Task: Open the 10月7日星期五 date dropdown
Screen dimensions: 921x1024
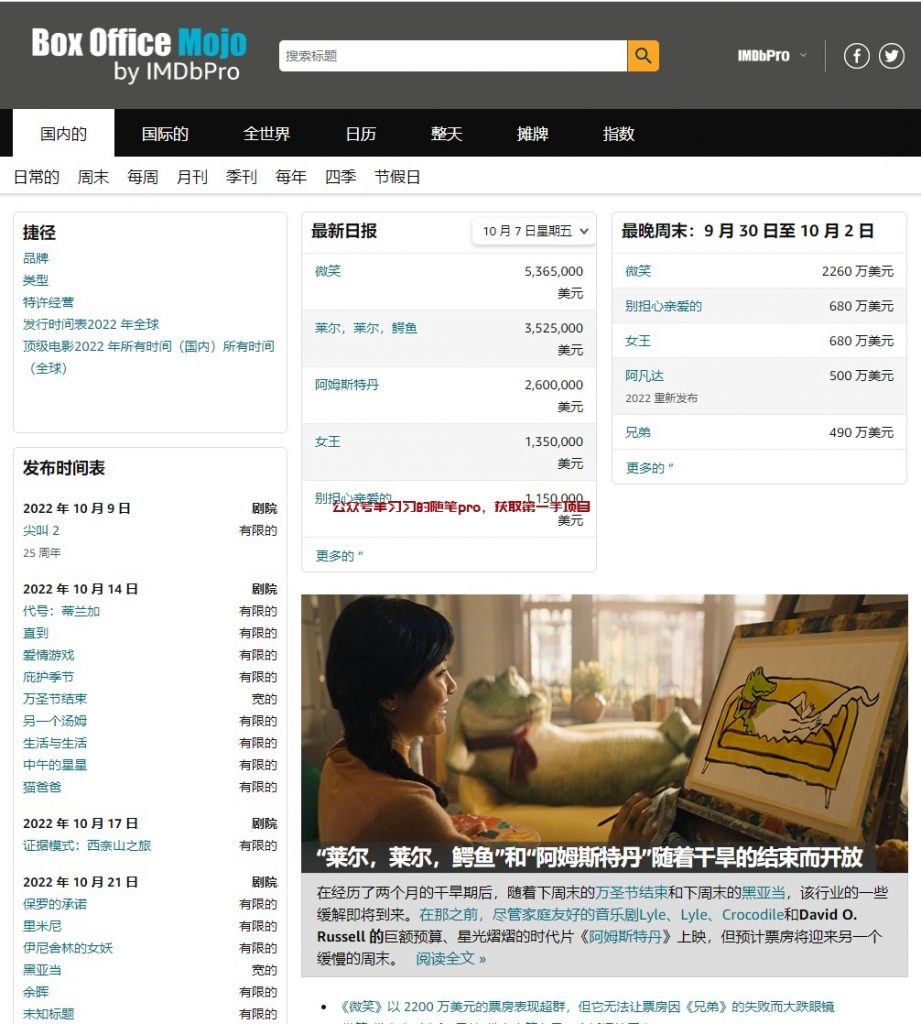Action: (x=535, y=231)
